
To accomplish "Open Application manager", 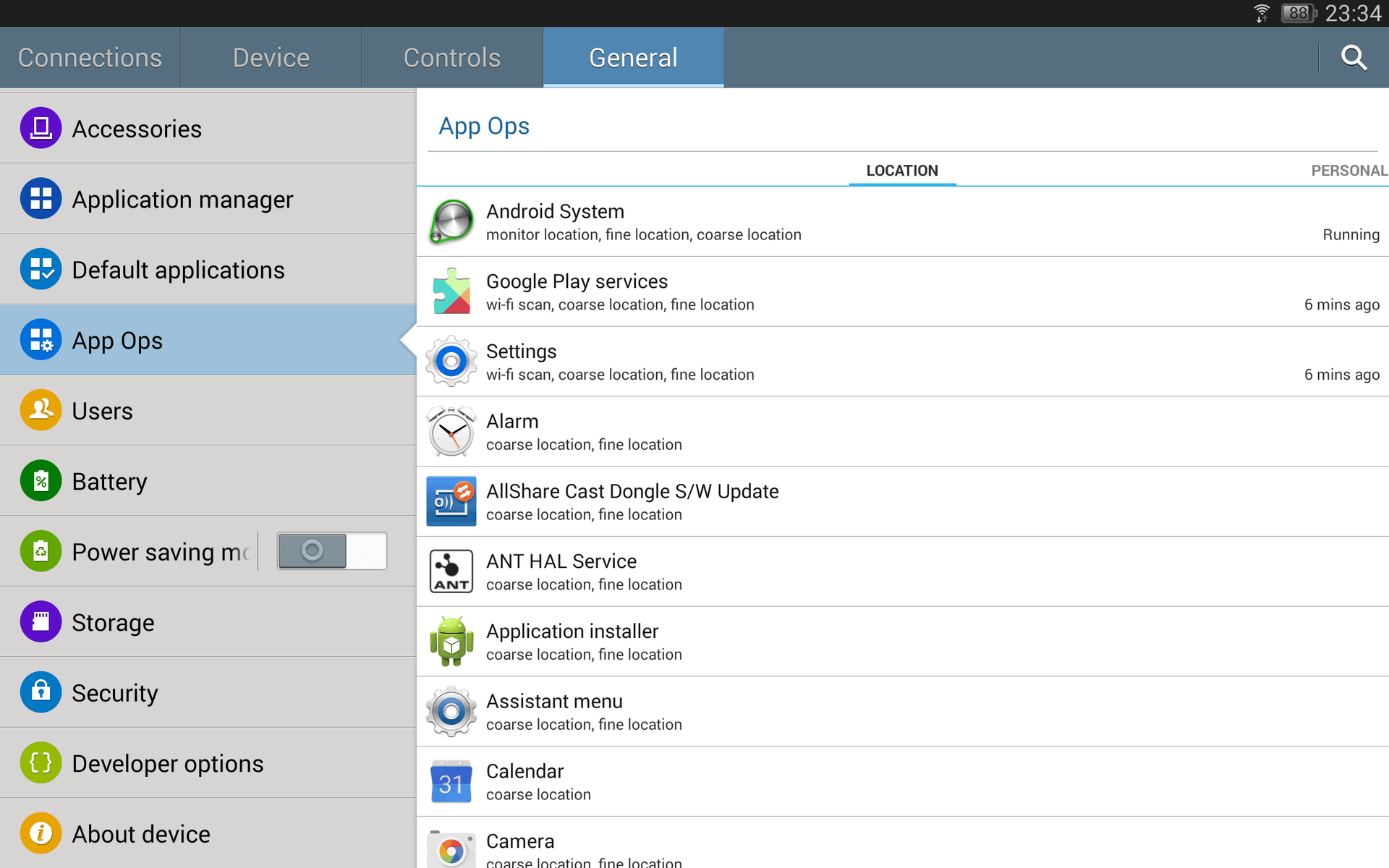I will [x=208, y=198].
